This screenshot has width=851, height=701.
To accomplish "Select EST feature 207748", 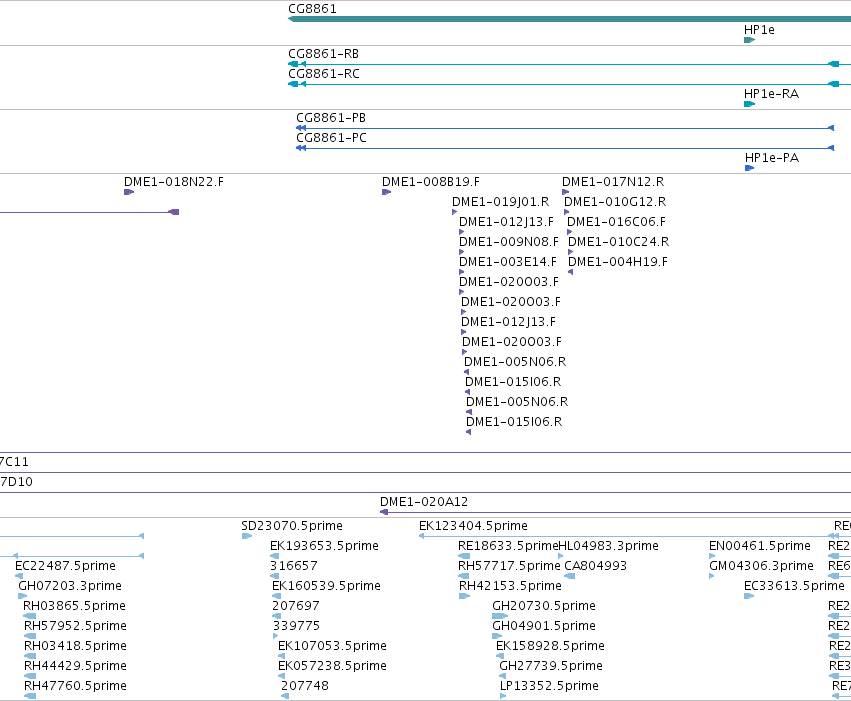I will pyautogui.click(x=285, y=697).
